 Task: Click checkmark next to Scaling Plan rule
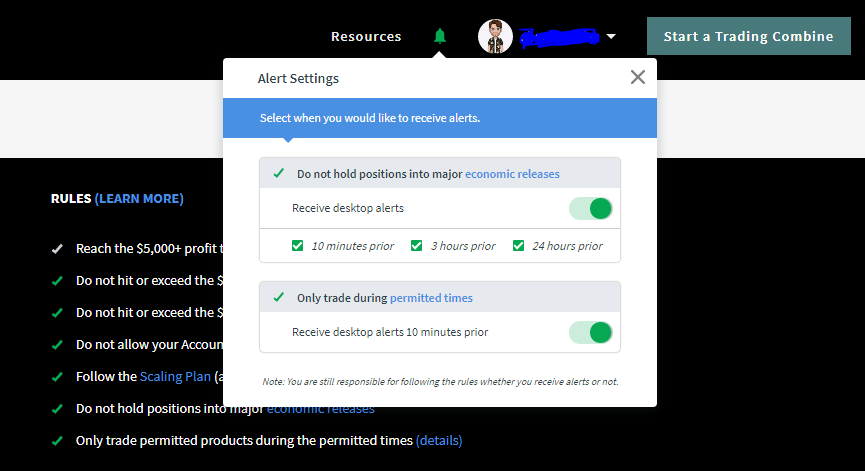[x=57, y=377]
